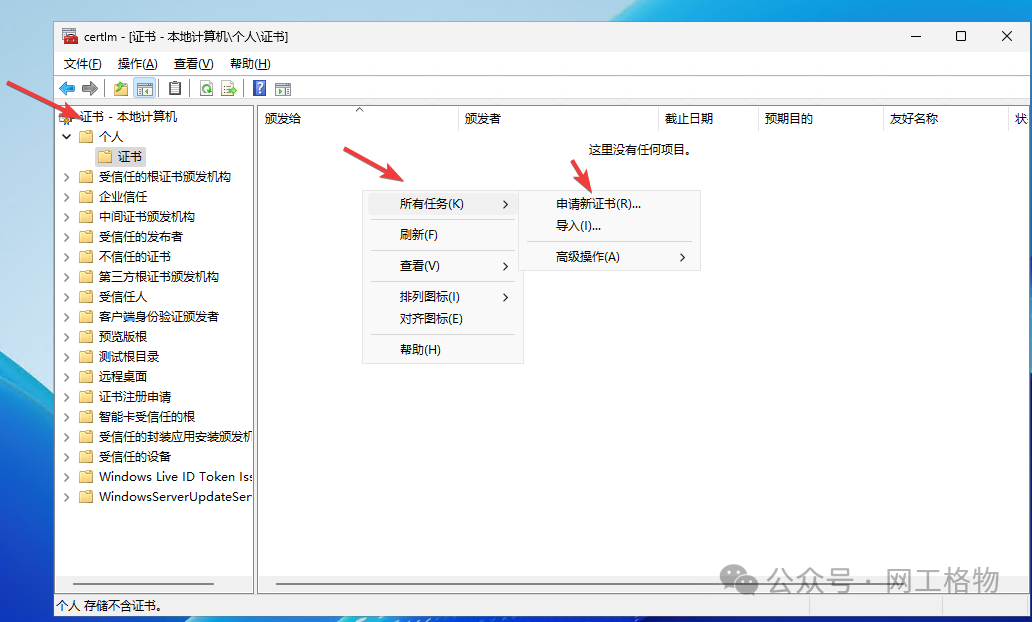Sort by 颁发者 column header
The height and width of the screenshot is (622, 1032).
(x=558, y=118)
